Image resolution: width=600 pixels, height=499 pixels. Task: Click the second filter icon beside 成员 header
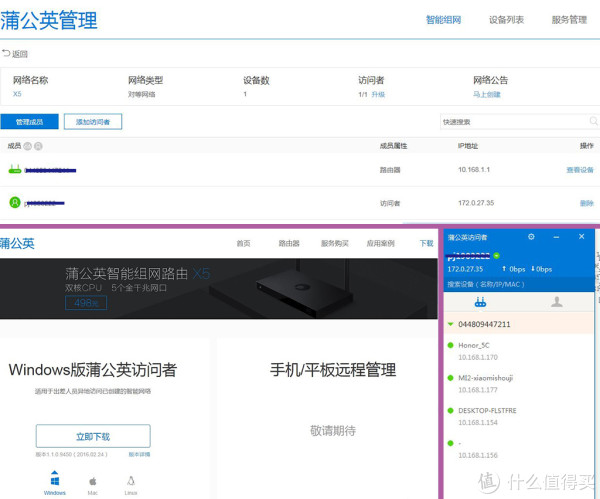coord(38,146)
